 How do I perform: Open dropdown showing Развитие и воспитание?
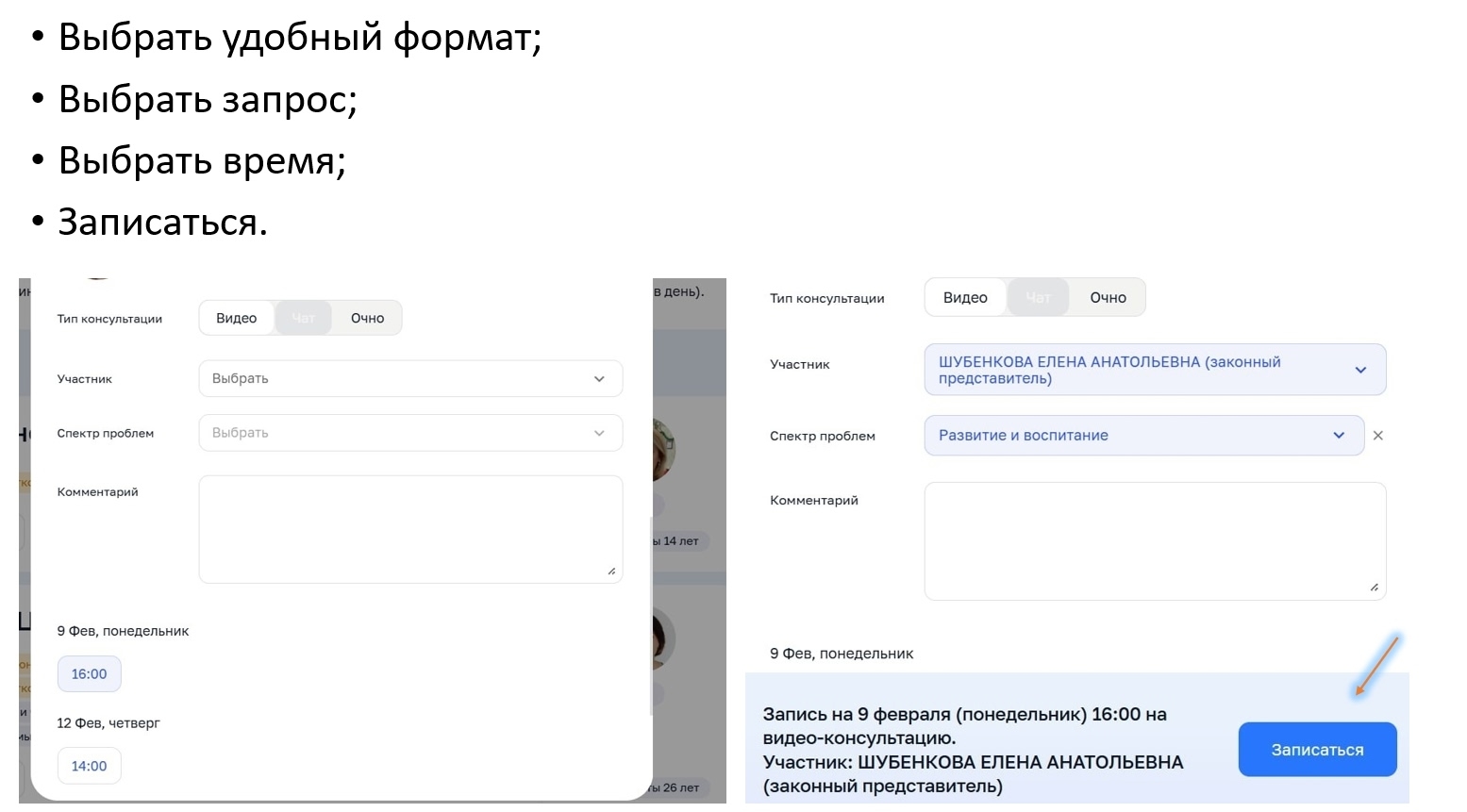tap(1143, 436)
